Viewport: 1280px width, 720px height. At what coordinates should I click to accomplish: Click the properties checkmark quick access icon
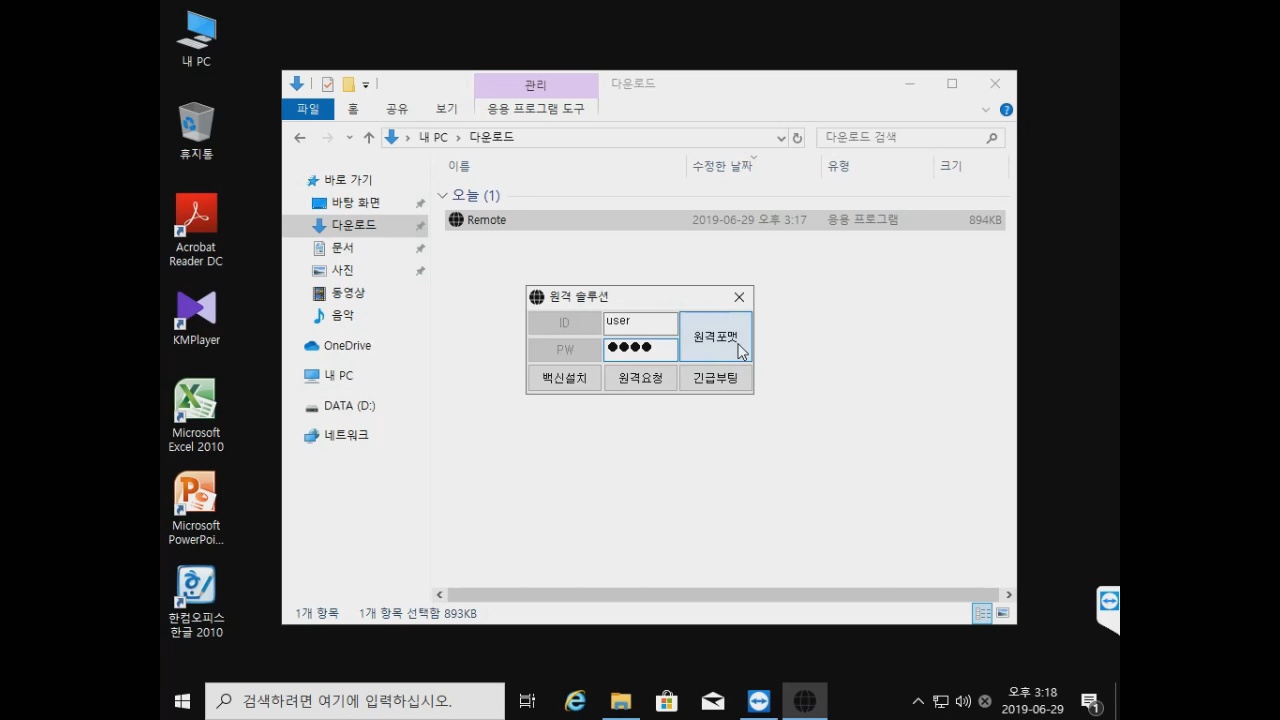tap(327, 84)
